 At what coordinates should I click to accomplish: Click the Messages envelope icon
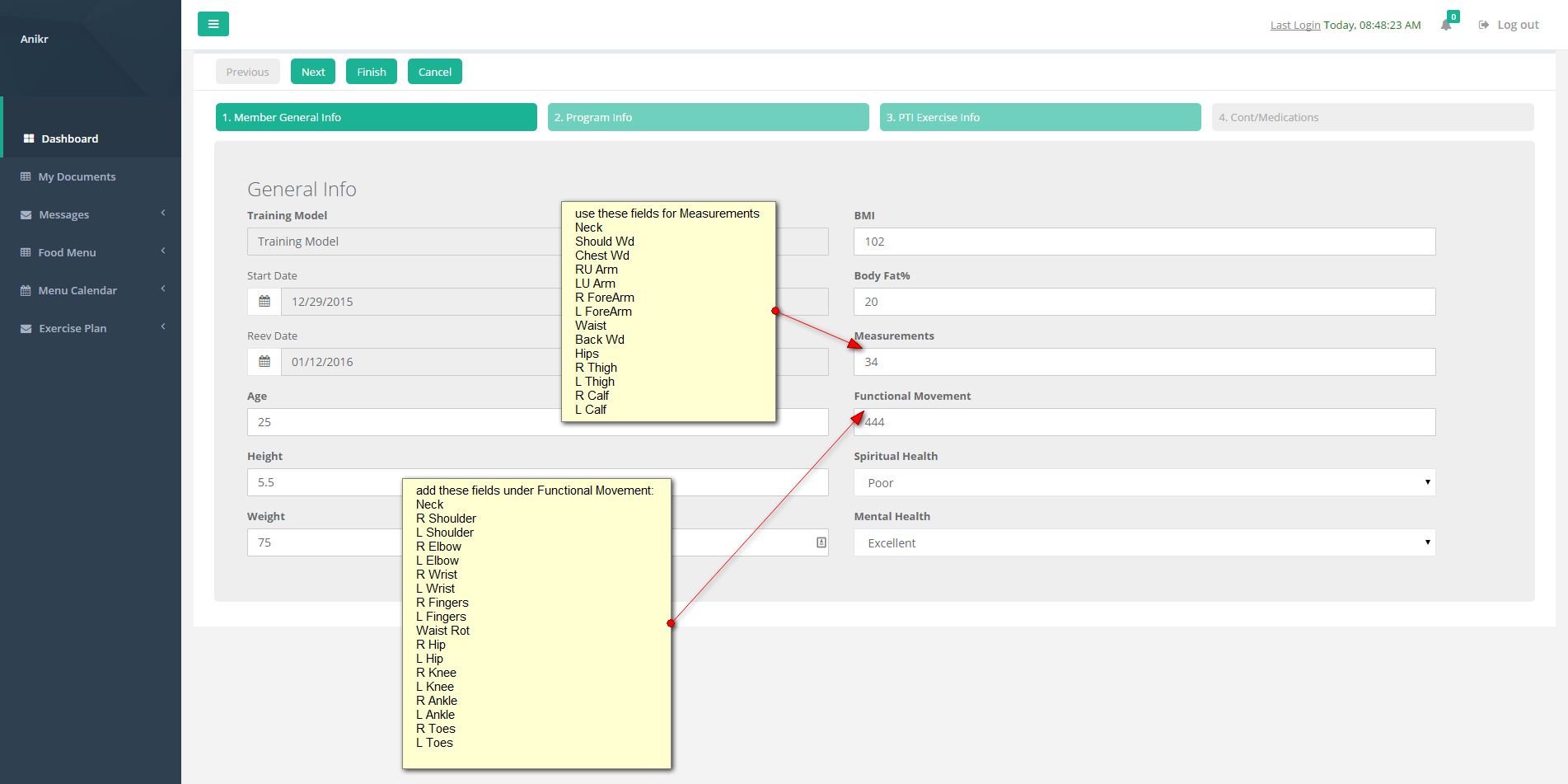point(26,215)
